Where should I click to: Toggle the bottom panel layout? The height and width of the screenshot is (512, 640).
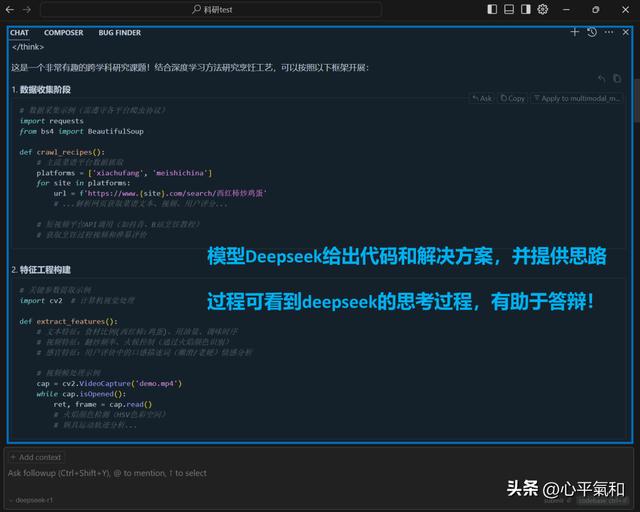click(x=509, y=9)
